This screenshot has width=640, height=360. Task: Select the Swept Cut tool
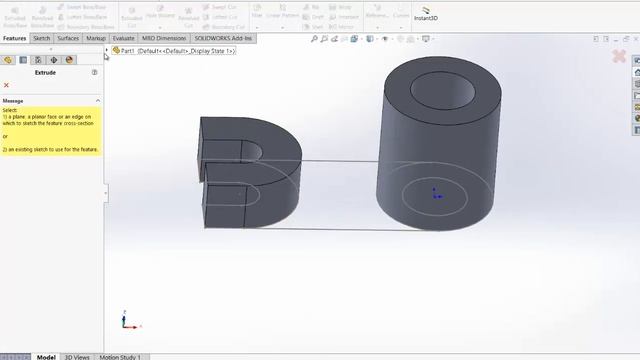tap(220, 7)
